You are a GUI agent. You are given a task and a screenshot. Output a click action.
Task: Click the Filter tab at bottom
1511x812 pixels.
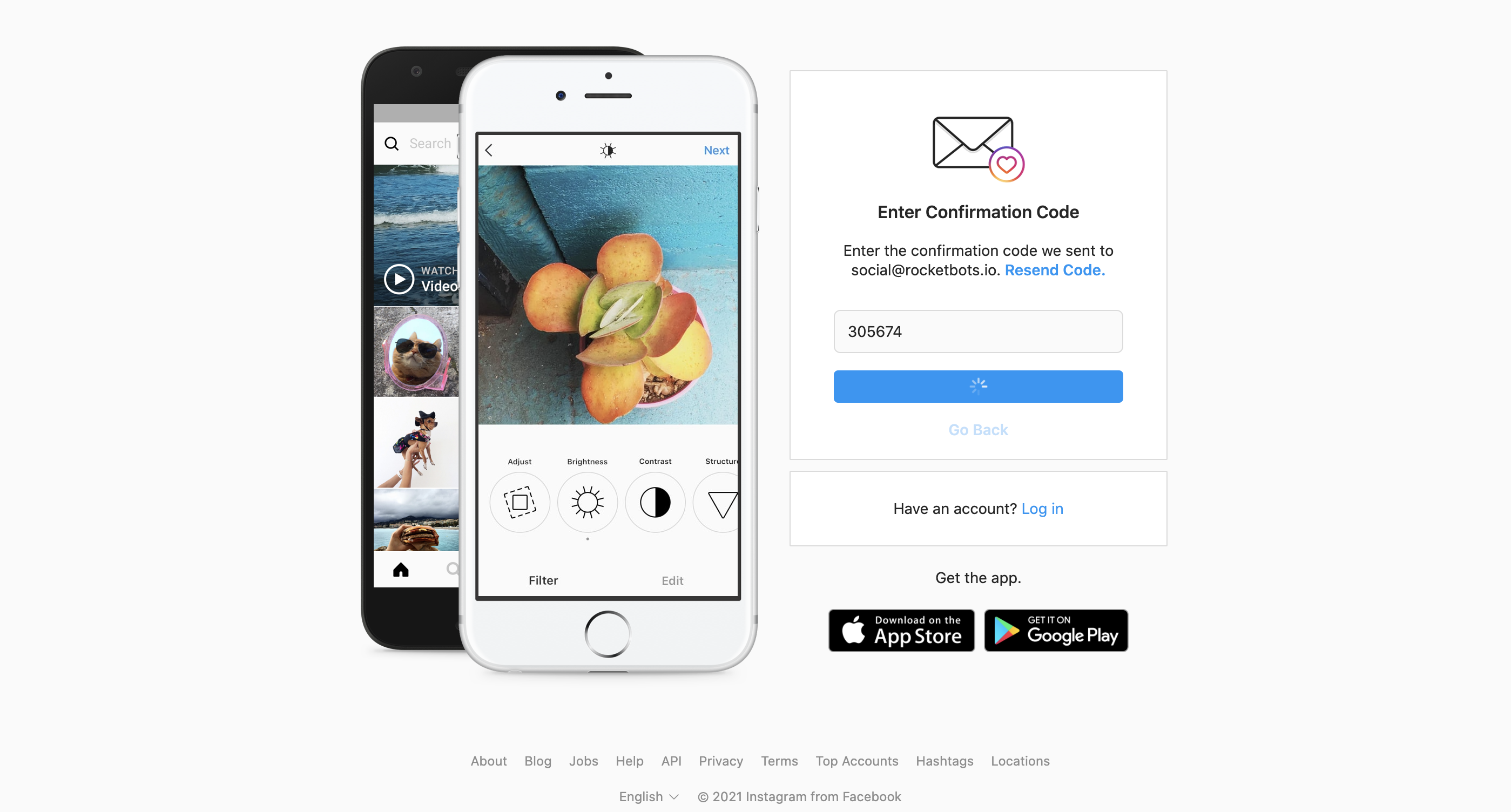coord(543,579)
